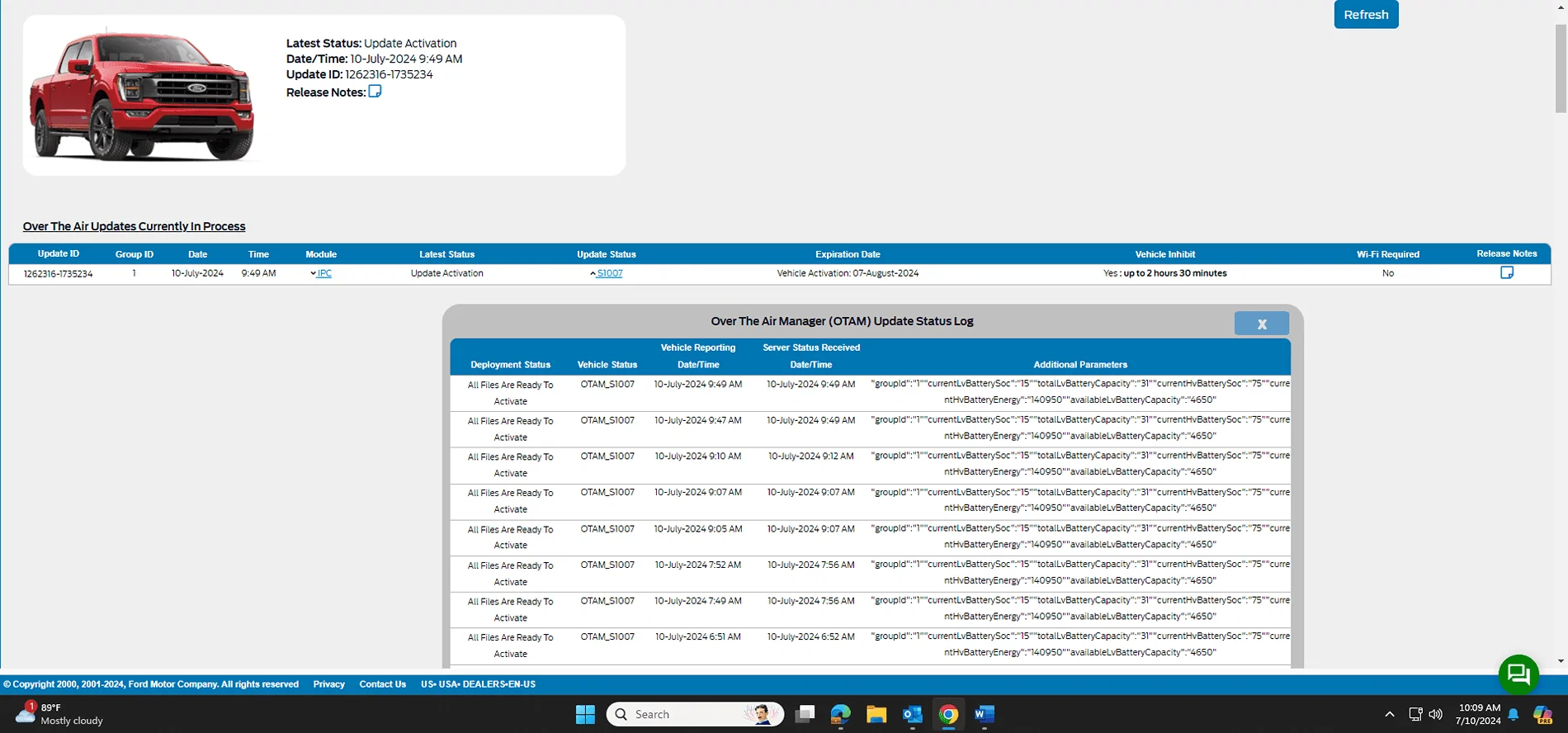The image size is (1568, 733).
Task: Select the red Ford truck image
Action: pos(142,96)
